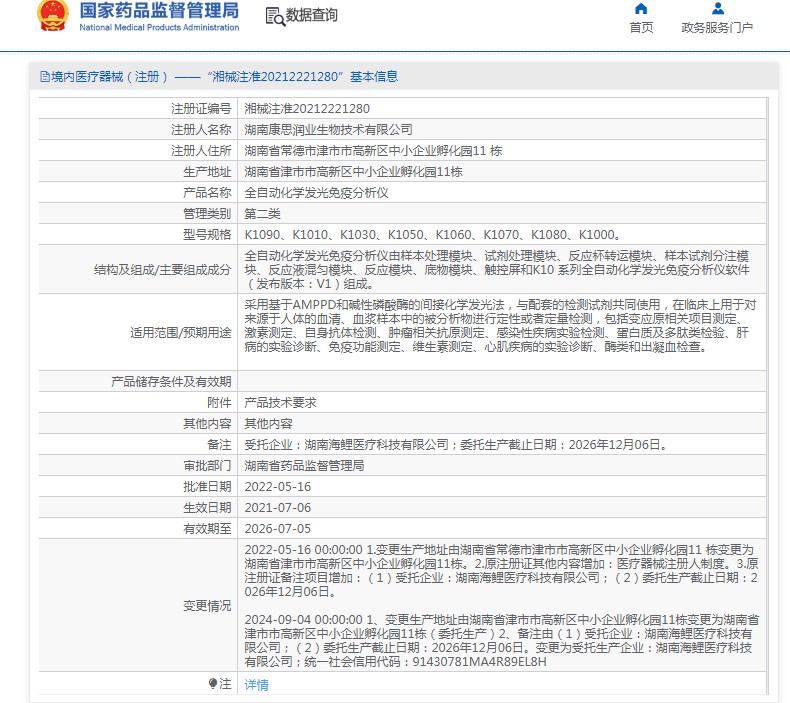Click the 数据查询 magnifier document icon
This screenshot has width=790, height=703.
[274, 16]
